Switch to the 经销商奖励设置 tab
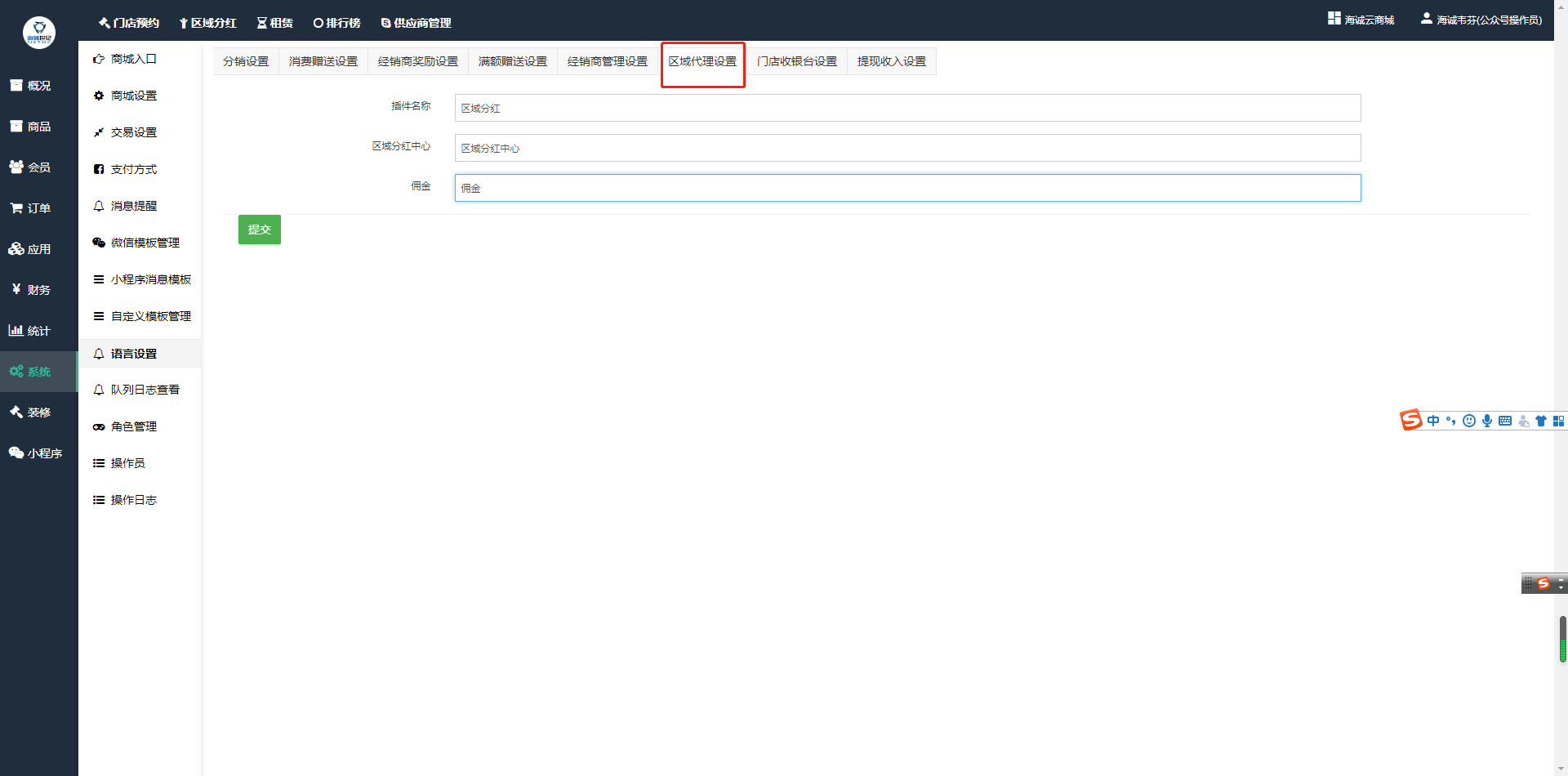 (418, 61)
